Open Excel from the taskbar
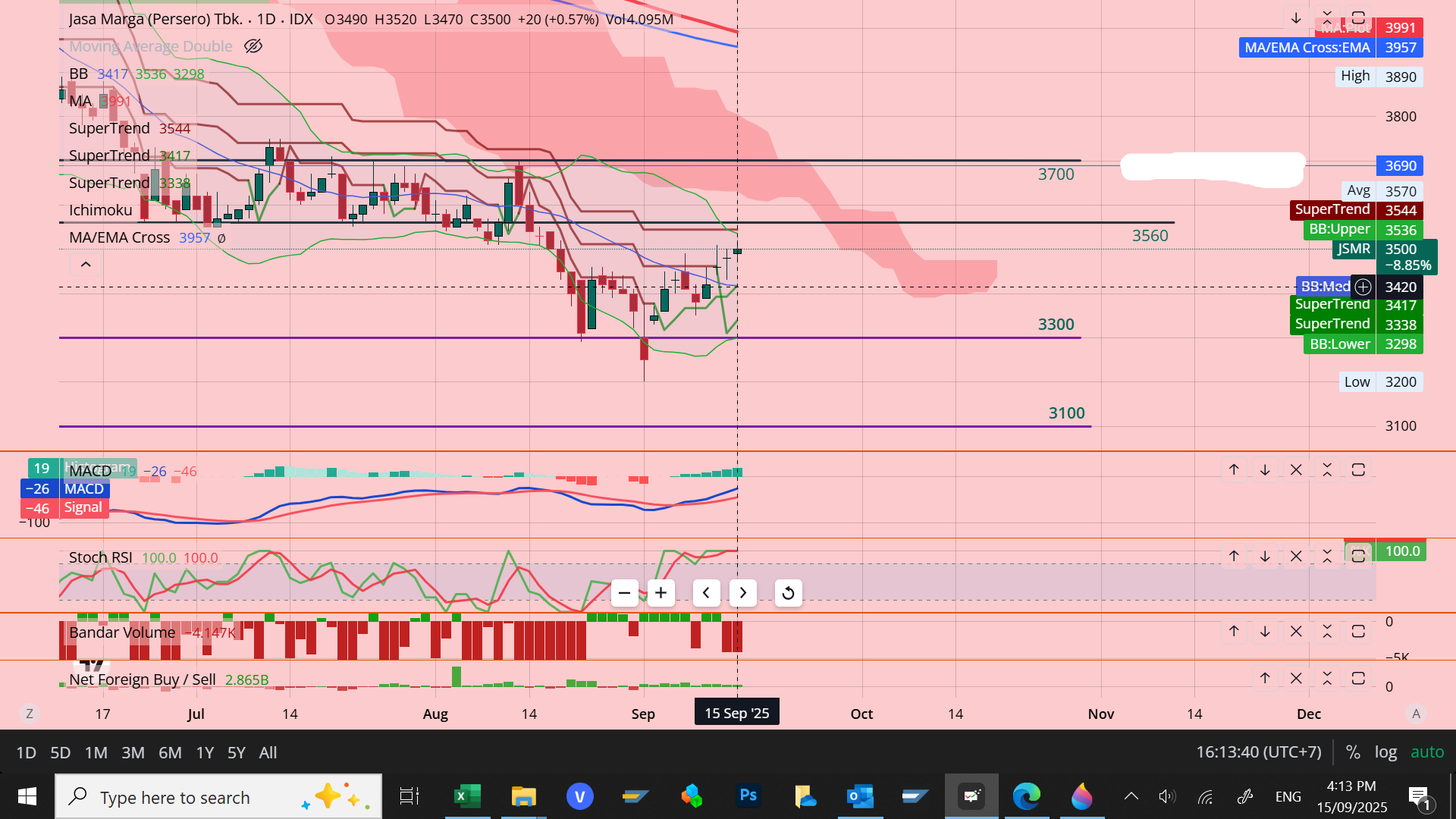 click(467, 796)
